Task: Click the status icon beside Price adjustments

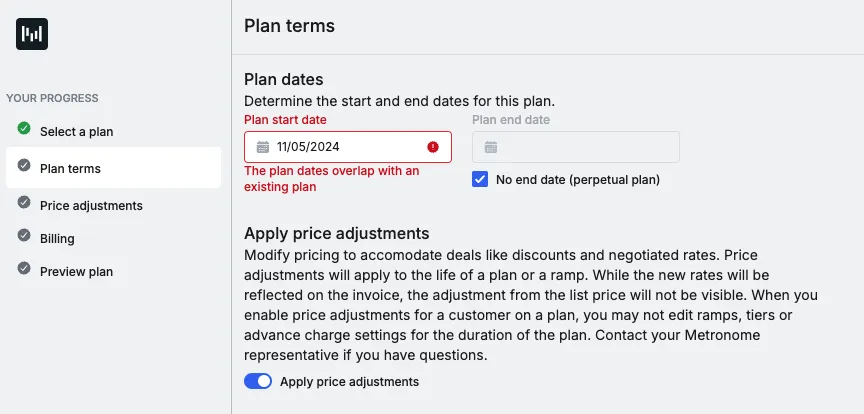Action: pos(24,202)
